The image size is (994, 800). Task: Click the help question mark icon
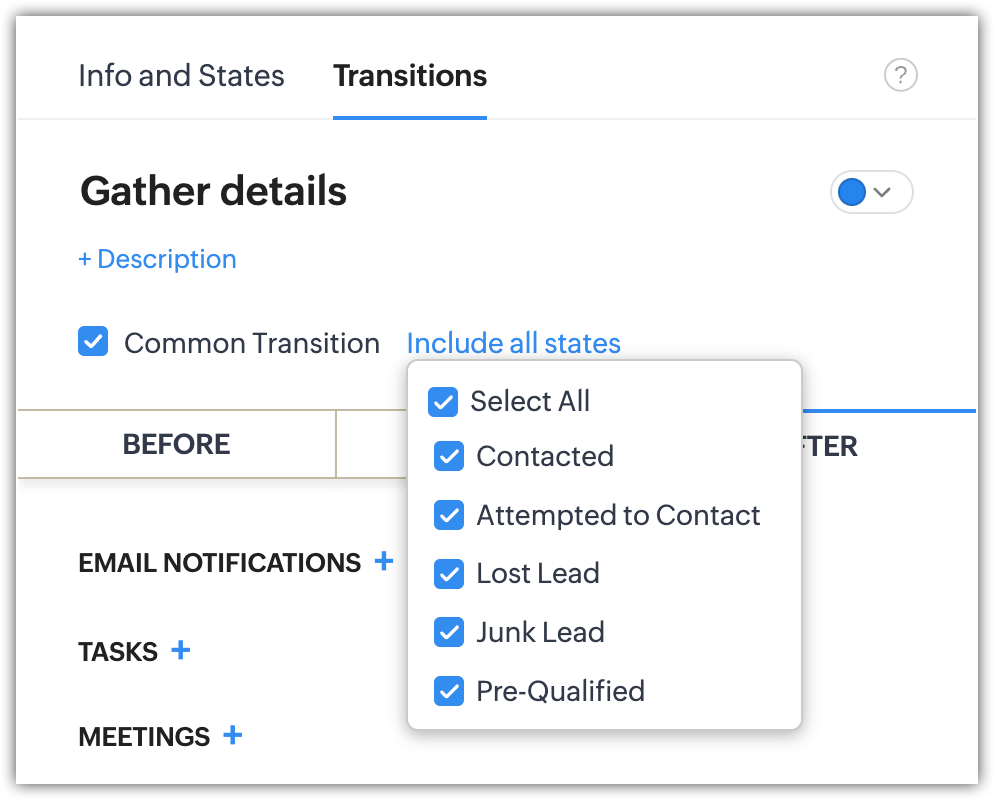coord(900,75)
